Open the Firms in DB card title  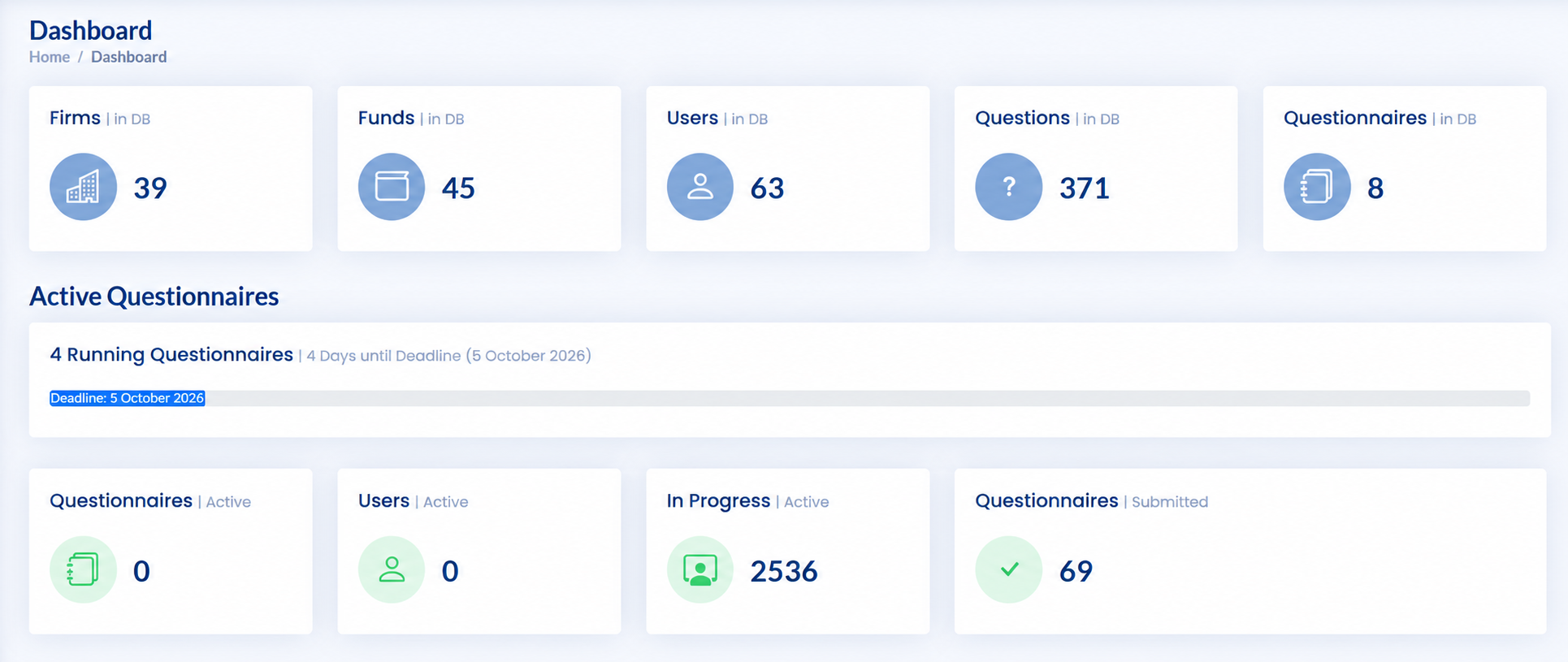coord(100,118)
